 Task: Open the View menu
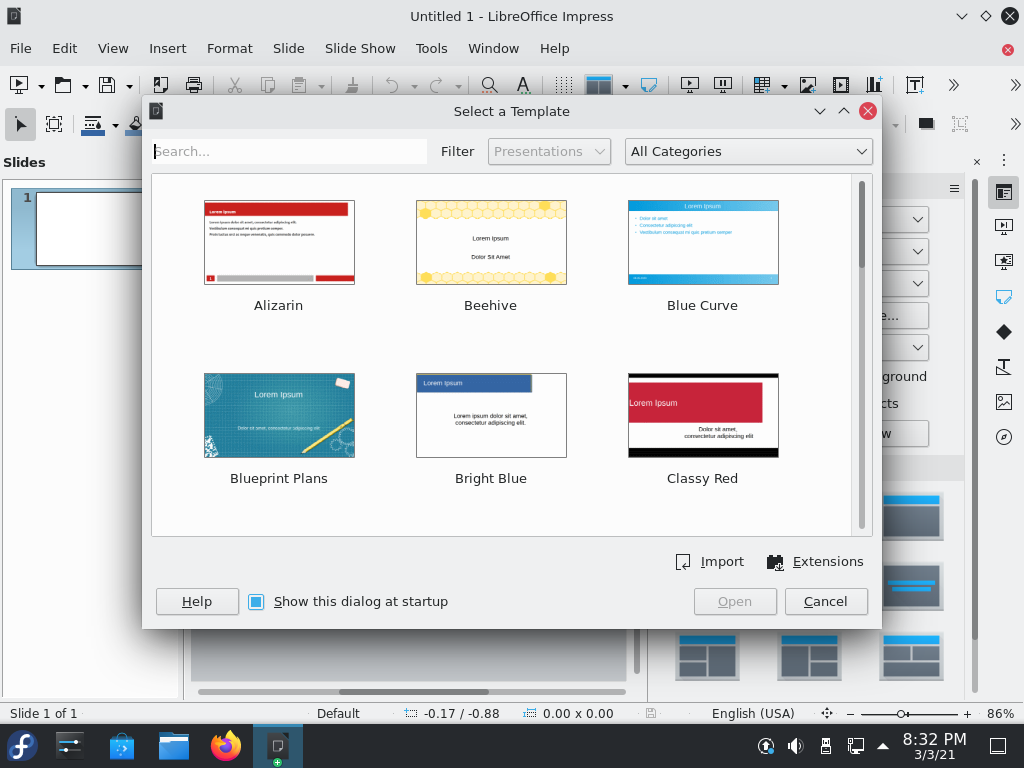pos(113,48)
